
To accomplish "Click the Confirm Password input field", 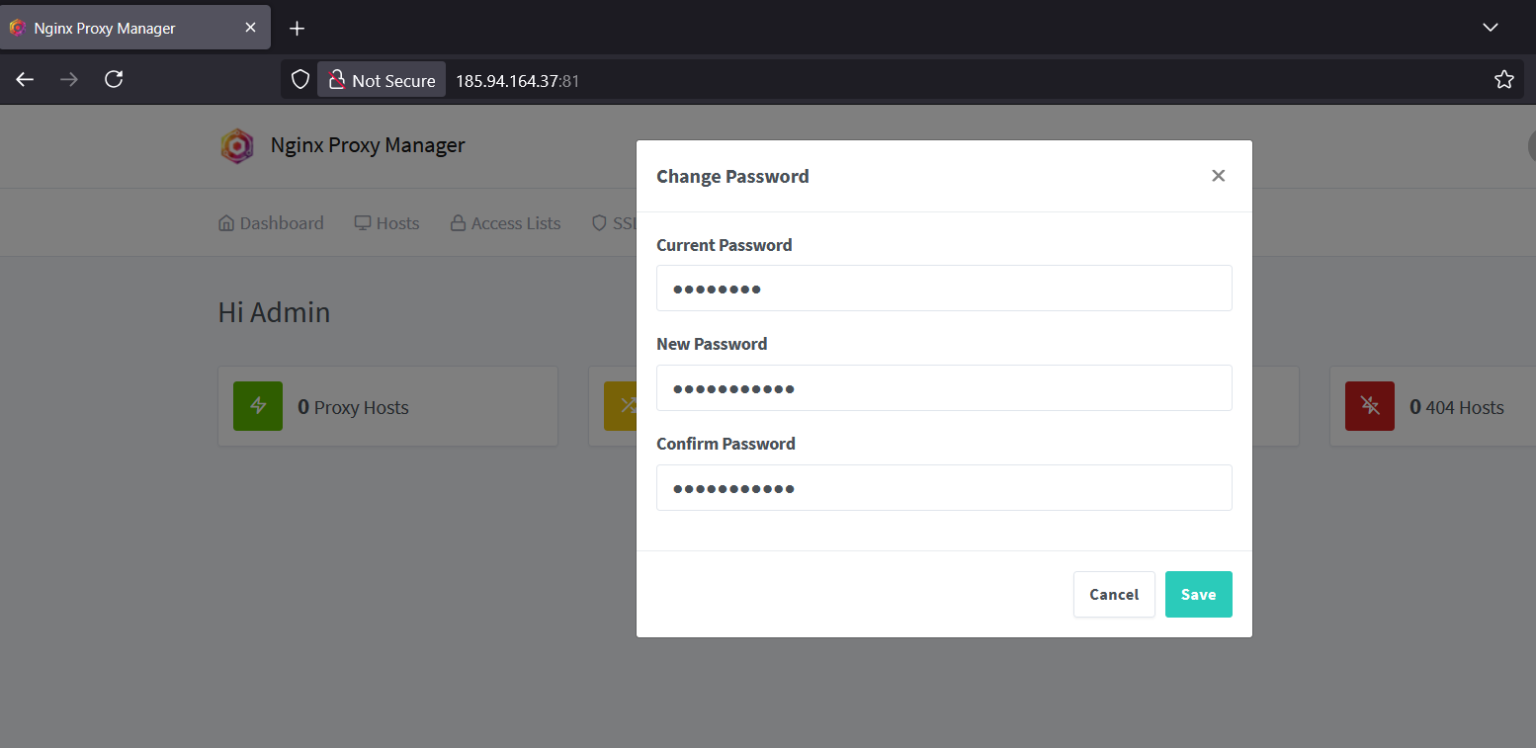I will pos(943,487).
